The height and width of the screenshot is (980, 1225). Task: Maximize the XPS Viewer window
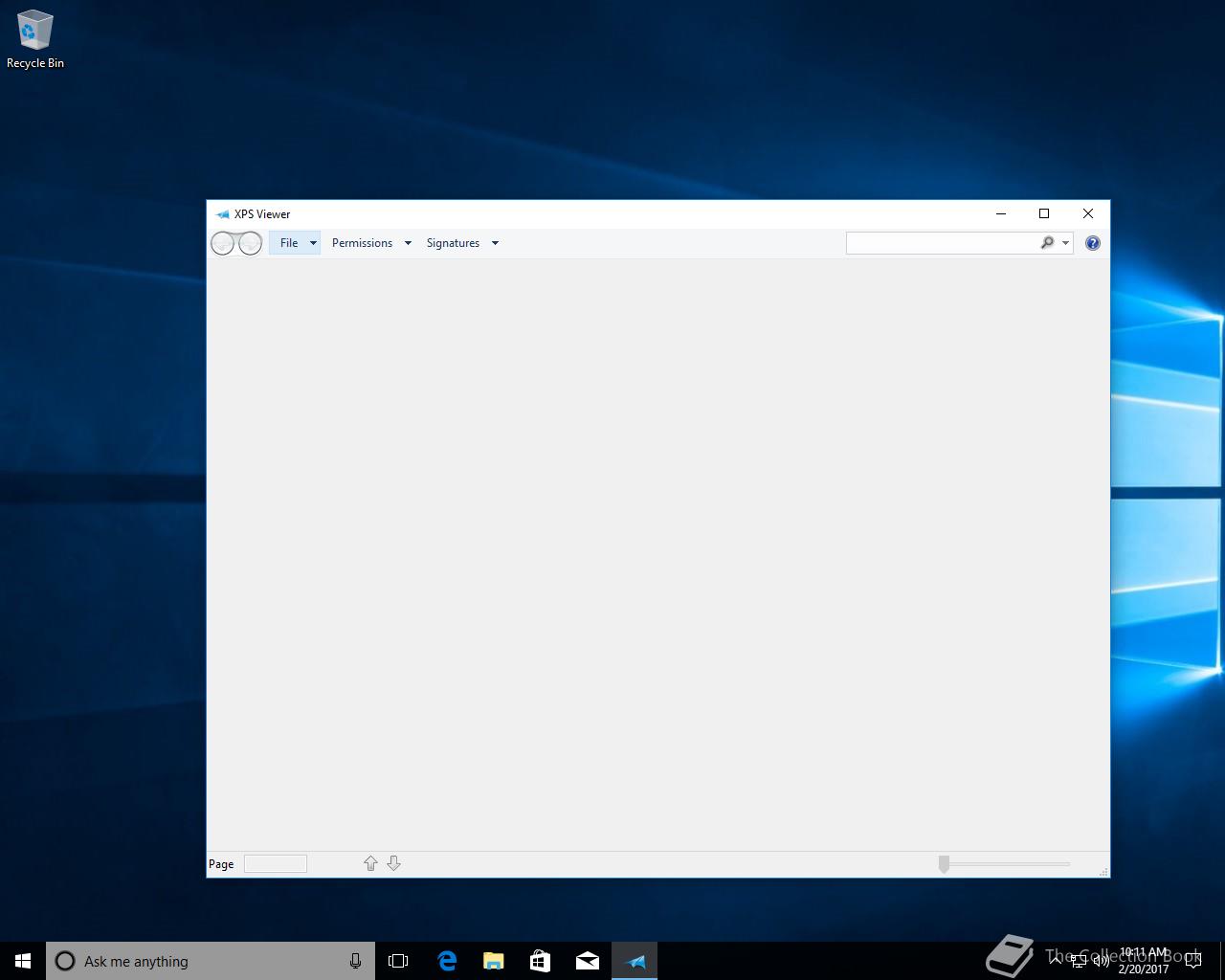(1044, 213)
